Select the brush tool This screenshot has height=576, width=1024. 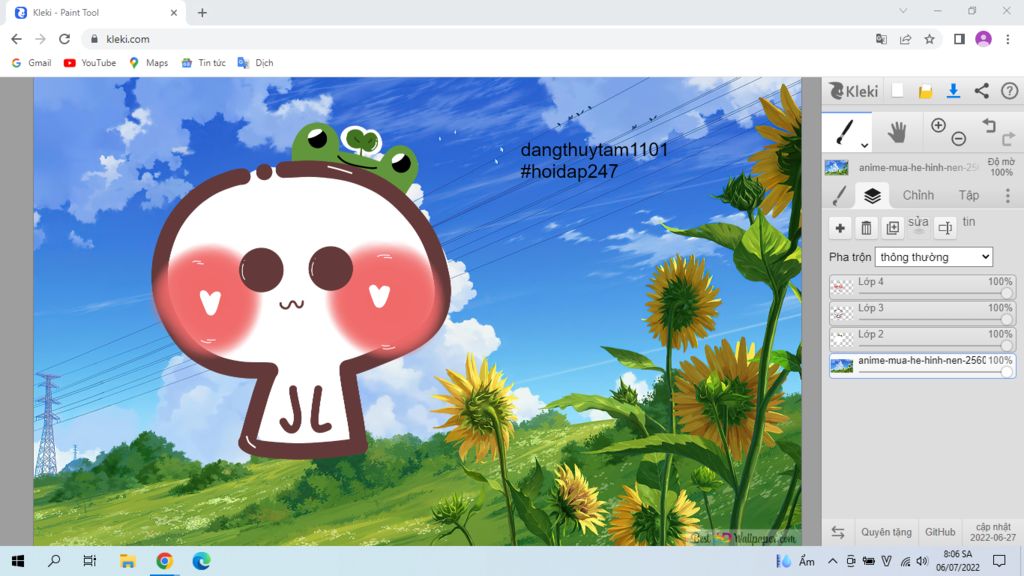(845, 132)
